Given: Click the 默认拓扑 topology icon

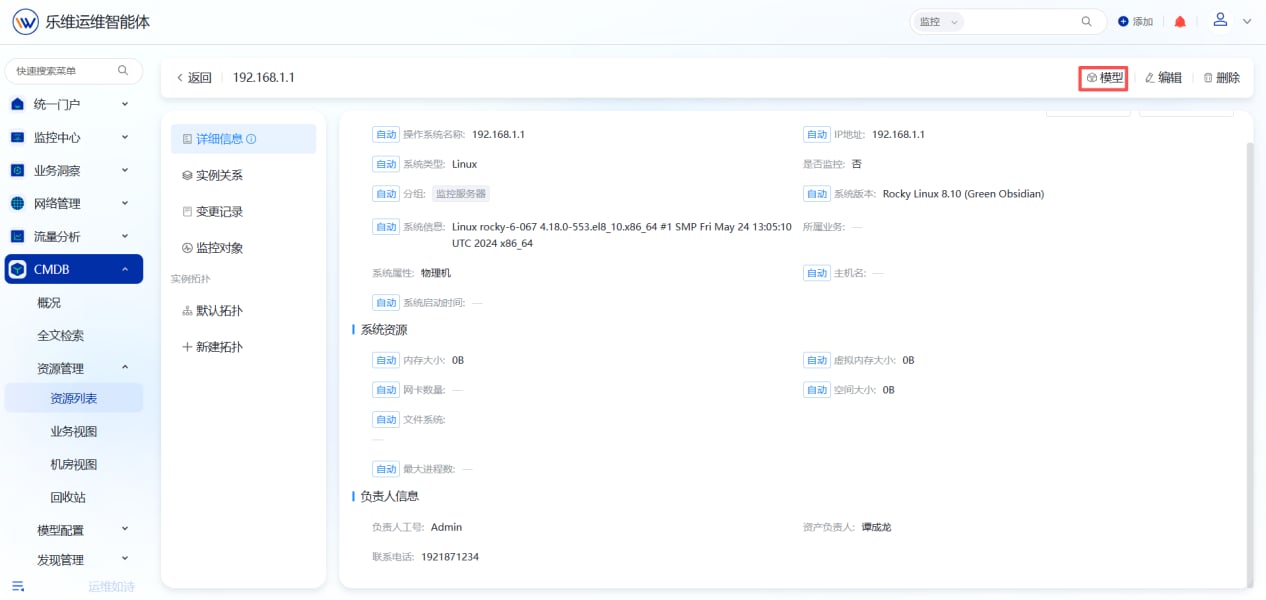Looking at the screenshot, I should pos(187,311).
